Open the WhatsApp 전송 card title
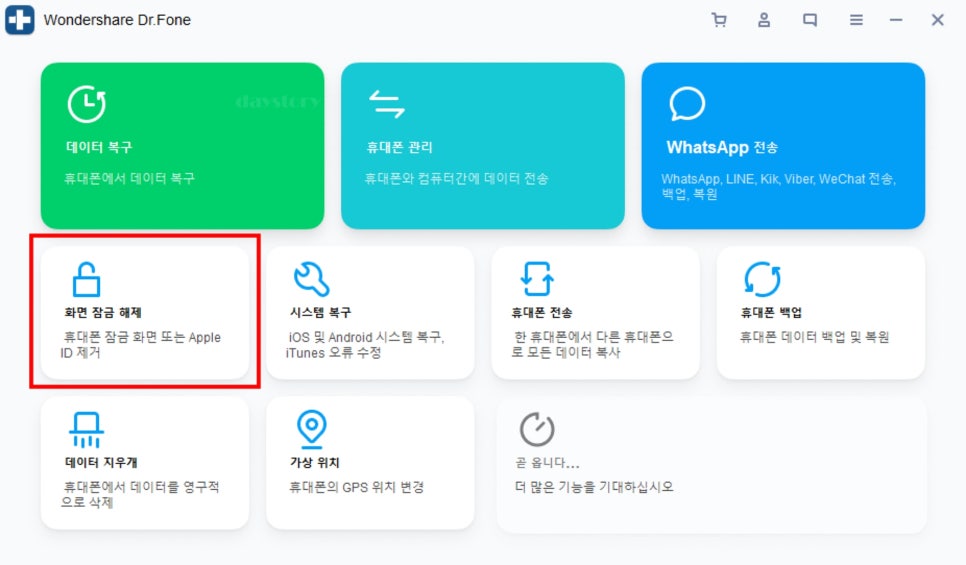 722,147
